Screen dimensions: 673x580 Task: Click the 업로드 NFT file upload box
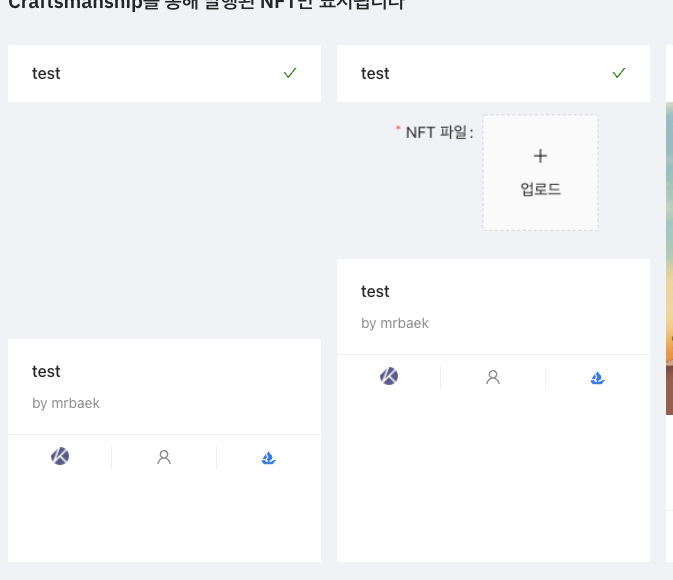pos(540,173)
